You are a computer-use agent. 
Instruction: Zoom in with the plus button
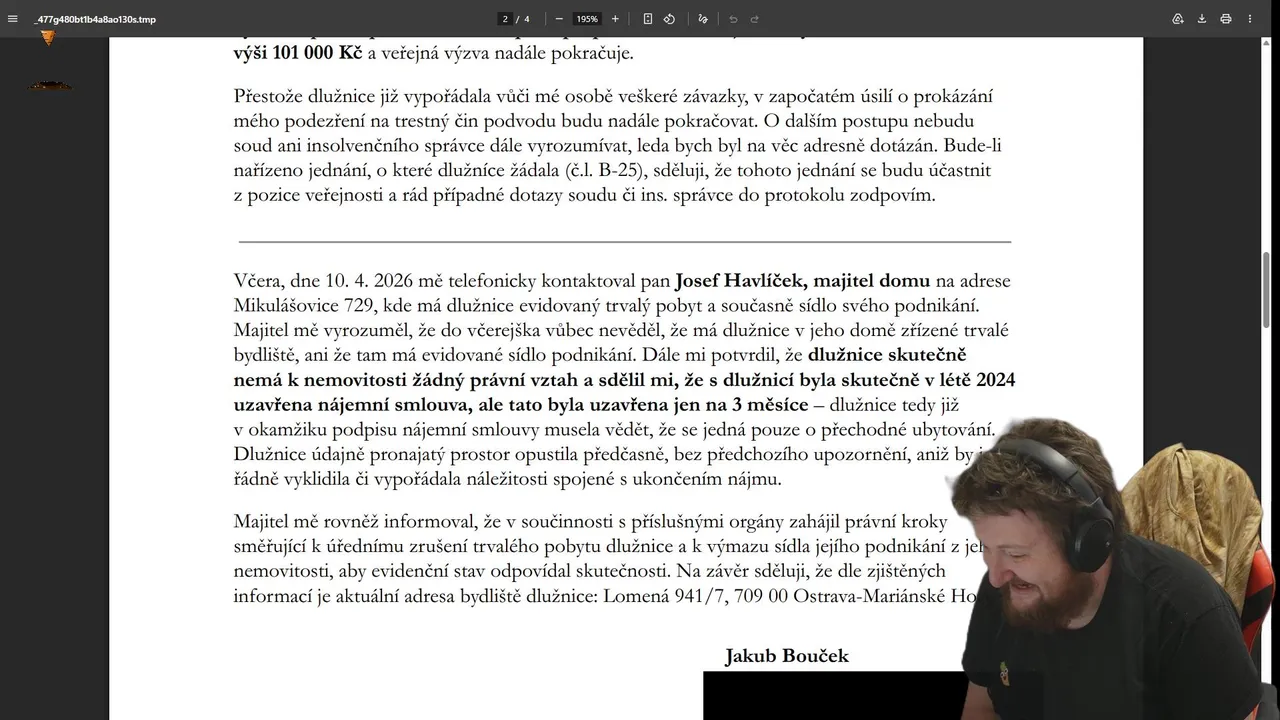click(615, 19)
